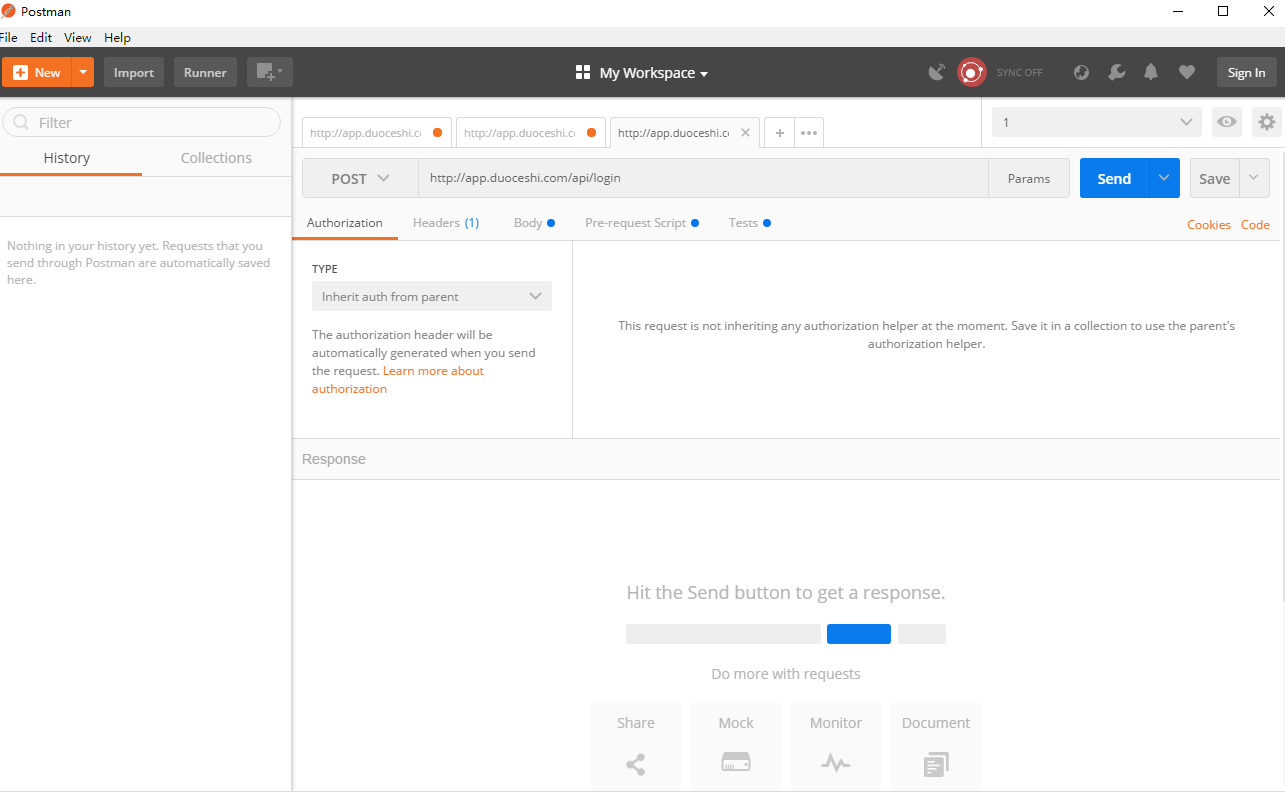1285x796 pixels.
Task: Open the Runner
Action: click(205, 72)
